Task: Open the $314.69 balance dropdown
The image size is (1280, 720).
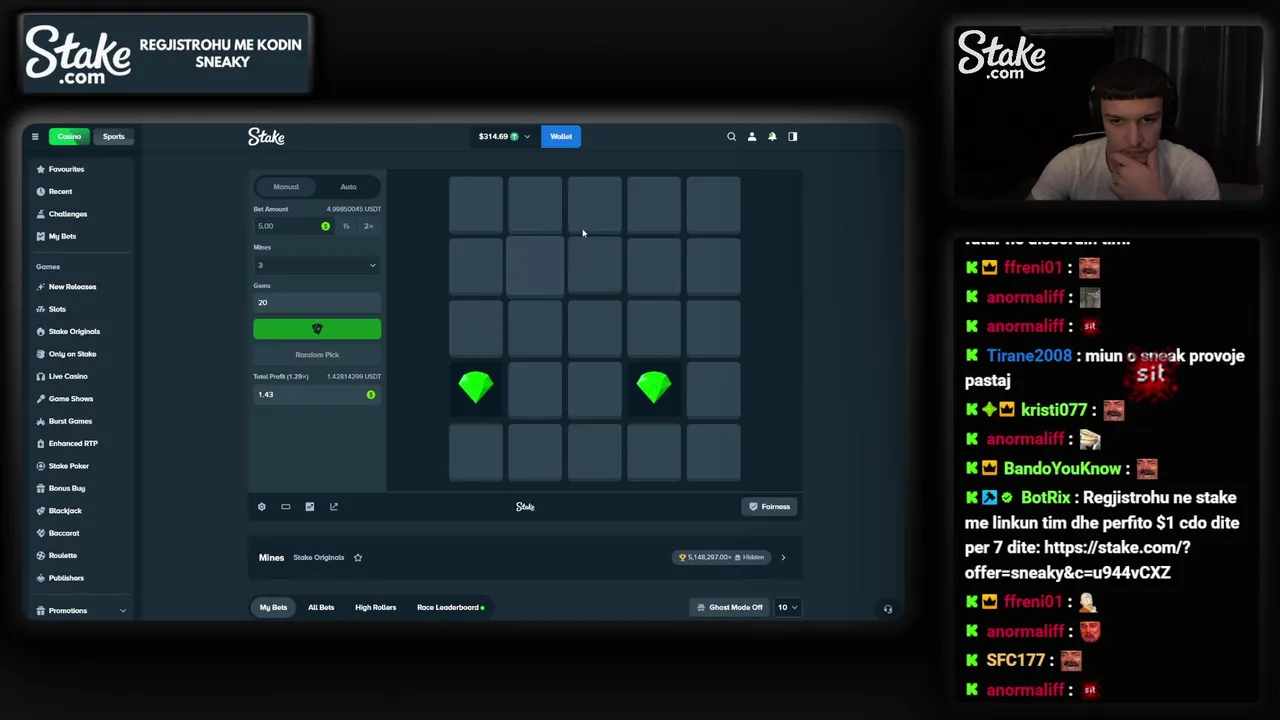Action: [x=504, y=136]
